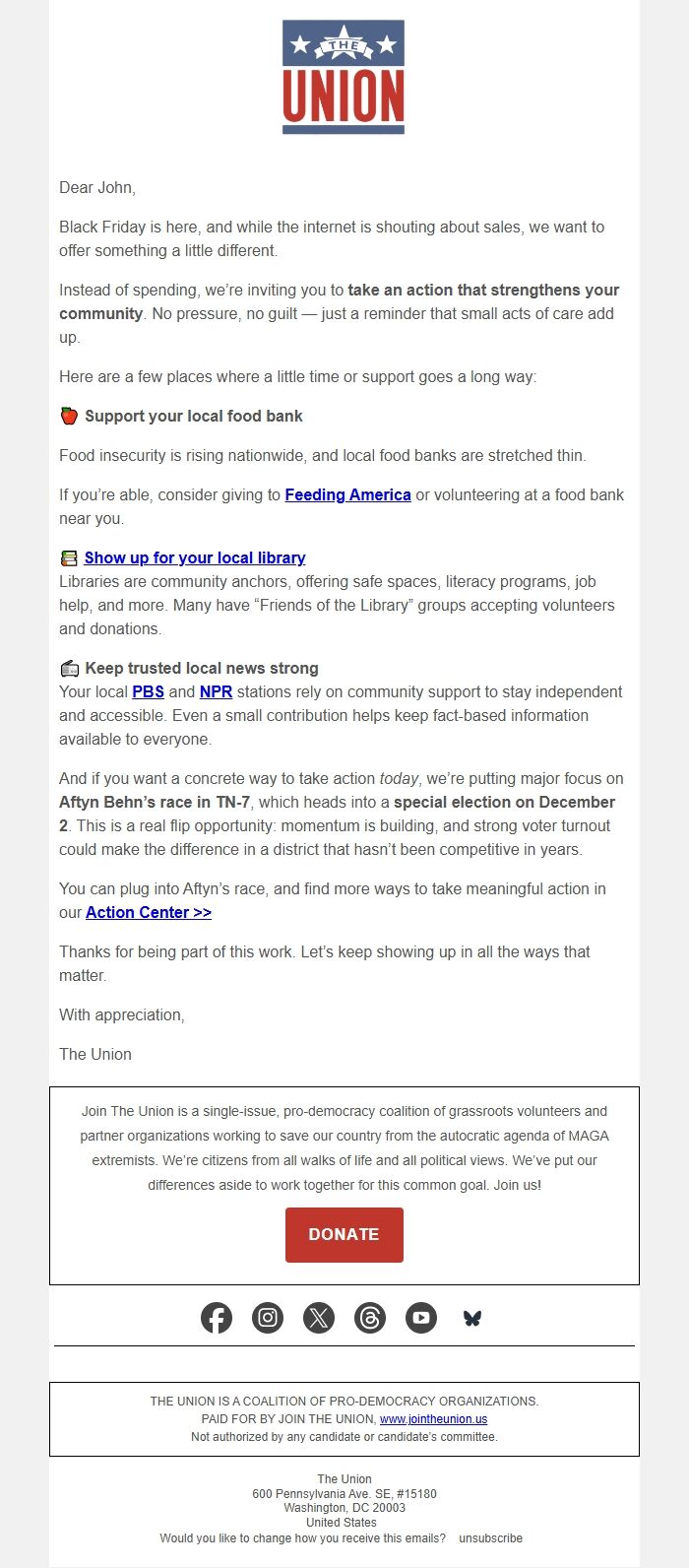Select the X (Twitter) social icon
The height and width of the screenshot is (1568, 689).
(319, 1318)
